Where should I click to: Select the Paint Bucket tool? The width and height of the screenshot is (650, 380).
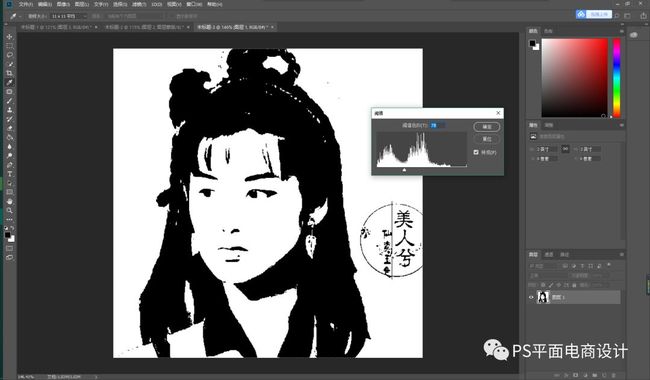(9, 137)
